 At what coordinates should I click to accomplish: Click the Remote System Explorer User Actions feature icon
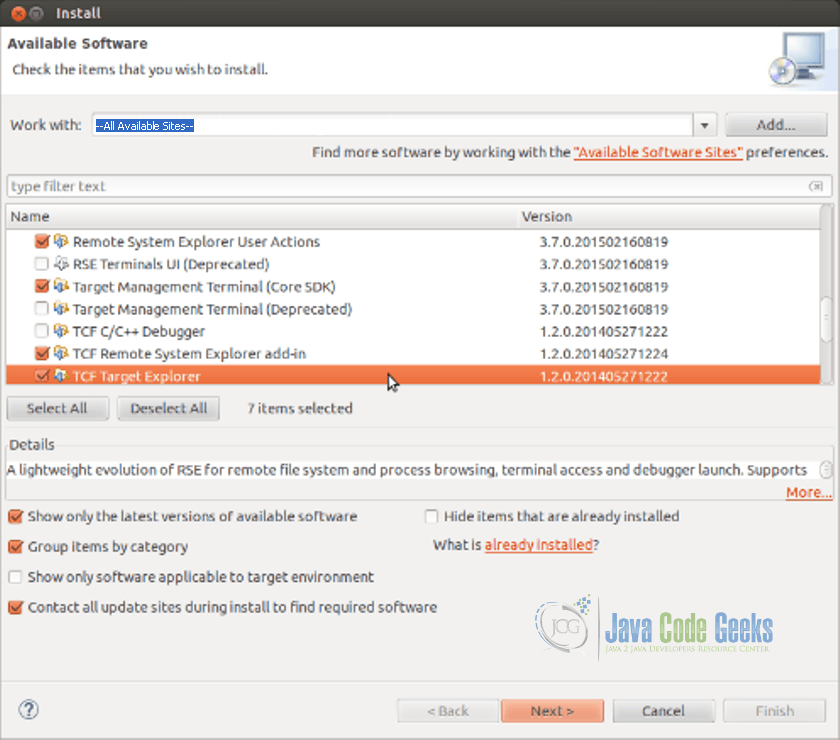61,242
